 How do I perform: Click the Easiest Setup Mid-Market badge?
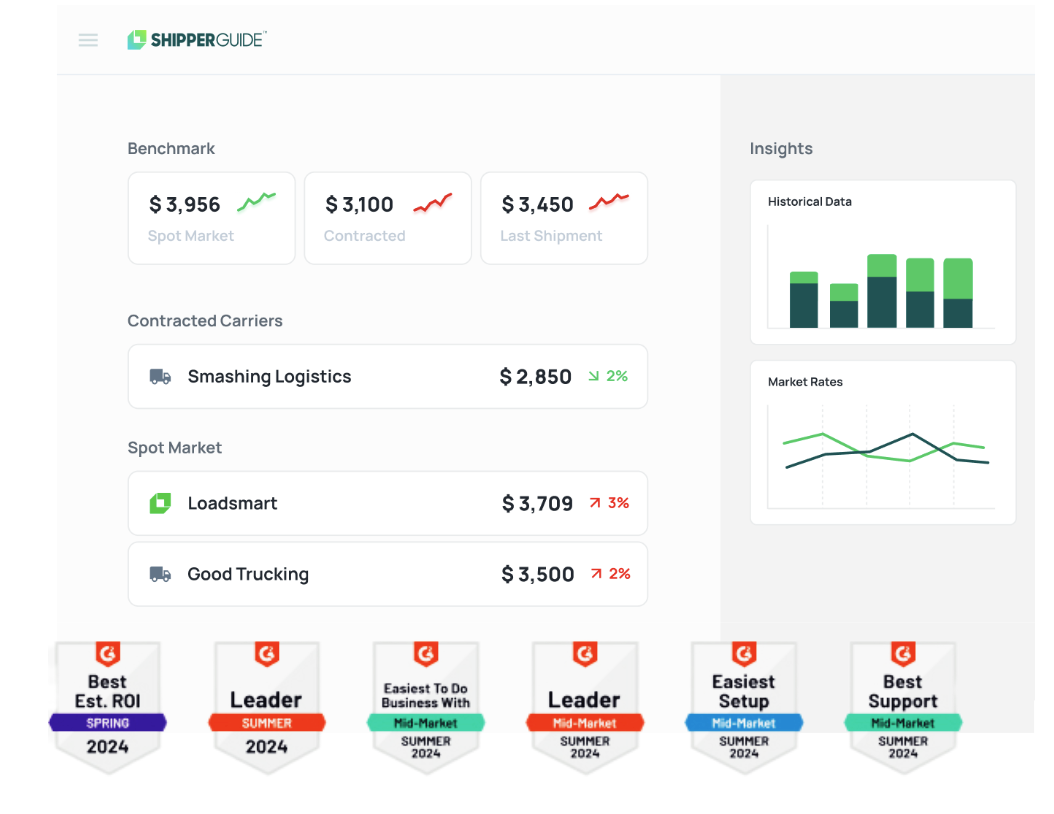(743, 706)
